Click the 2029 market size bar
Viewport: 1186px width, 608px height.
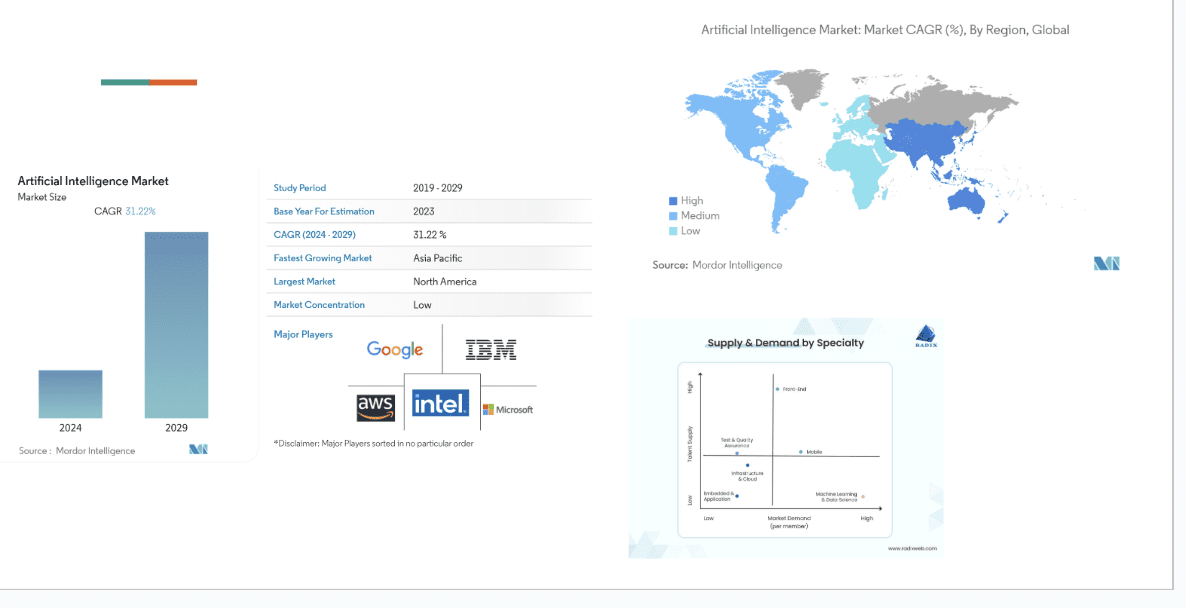coord(176,325)
